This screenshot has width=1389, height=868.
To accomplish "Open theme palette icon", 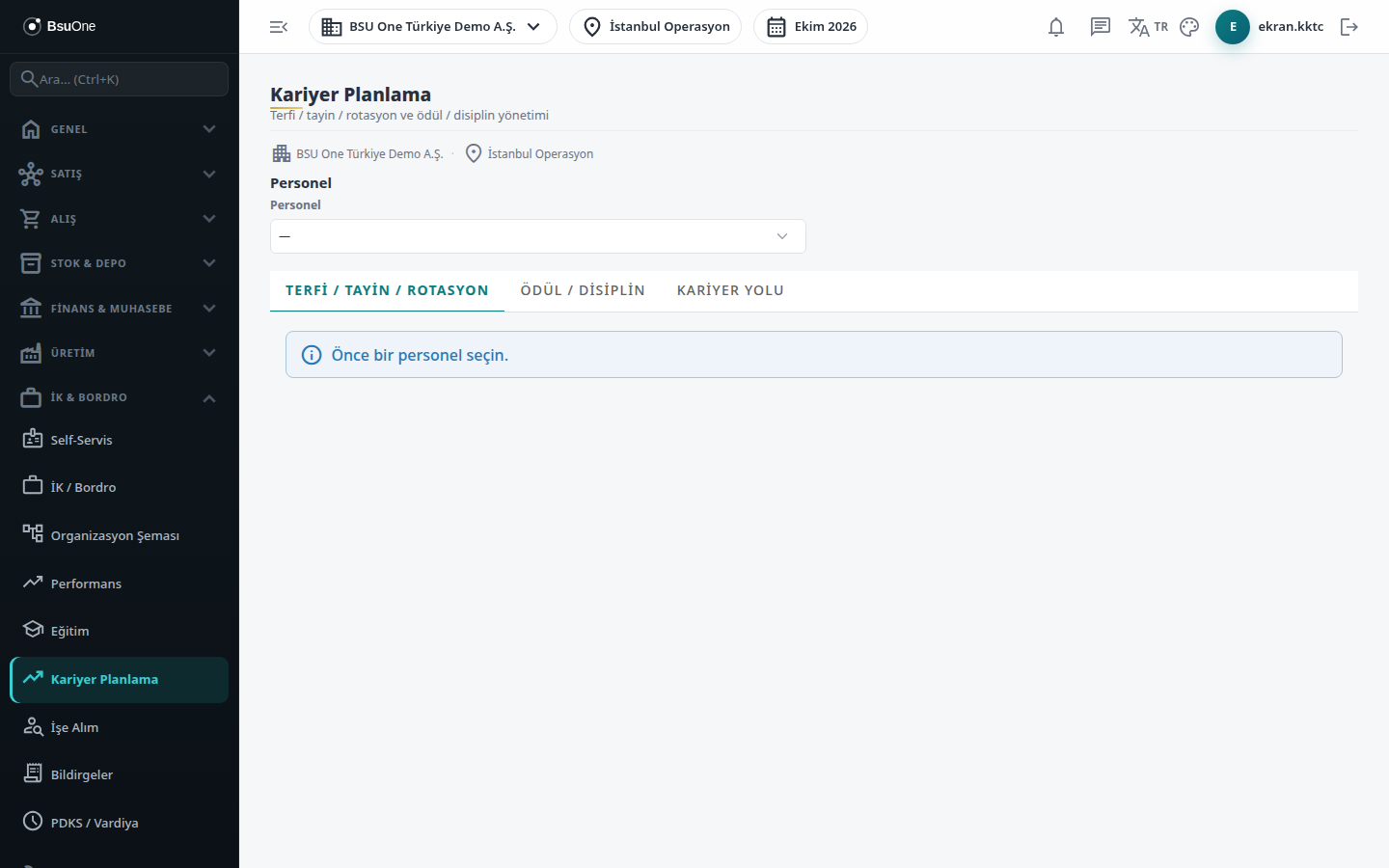I will click(x=1189, y=27).
